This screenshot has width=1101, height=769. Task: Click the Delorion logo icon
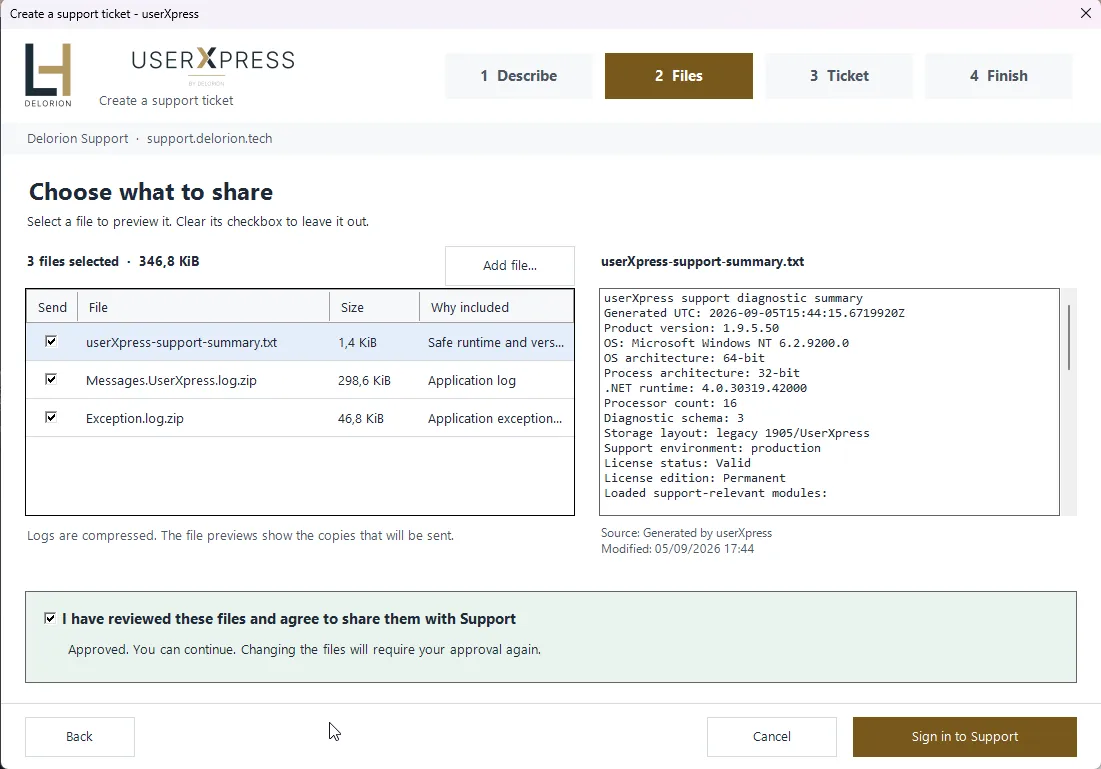pyautogui.click(x=48, y=74)
